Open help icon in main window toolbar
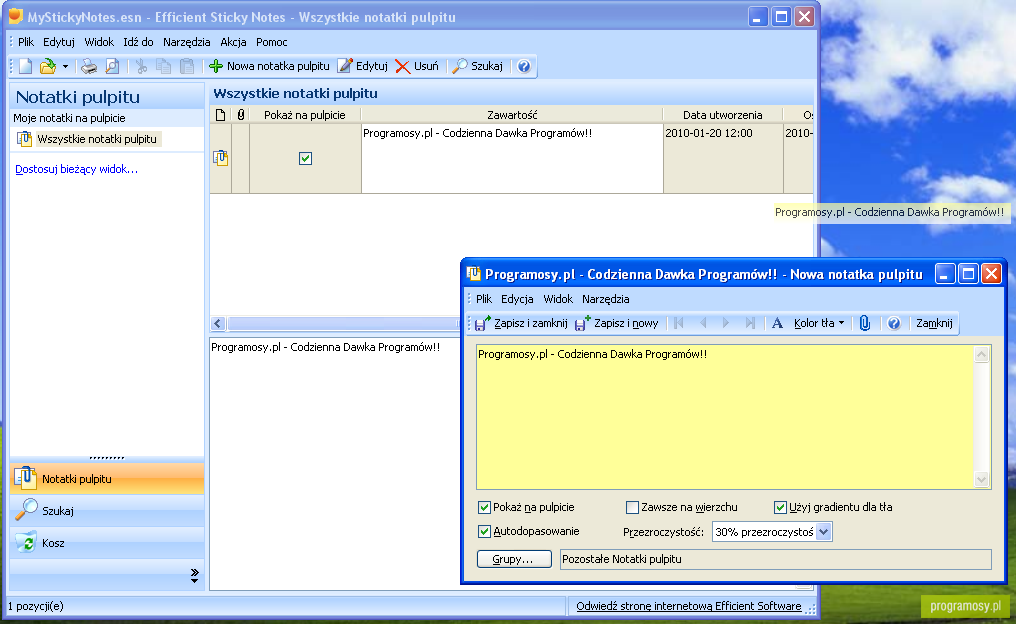 tap(524, 66)
